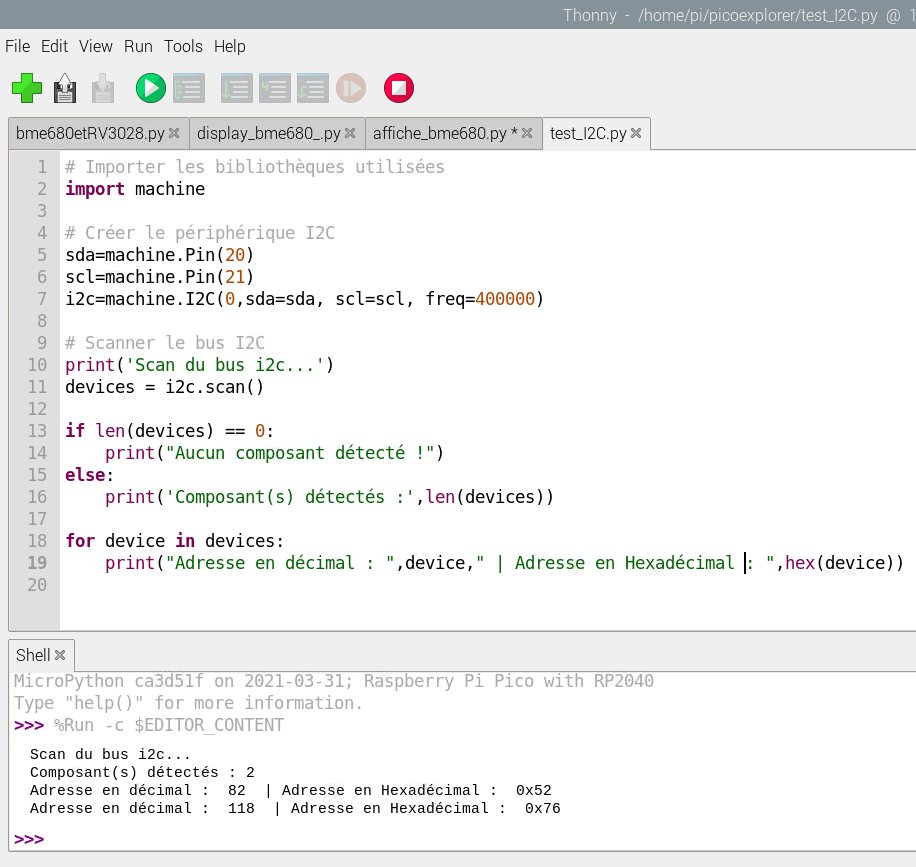
Task: Open the View menu
Action: 96,46
